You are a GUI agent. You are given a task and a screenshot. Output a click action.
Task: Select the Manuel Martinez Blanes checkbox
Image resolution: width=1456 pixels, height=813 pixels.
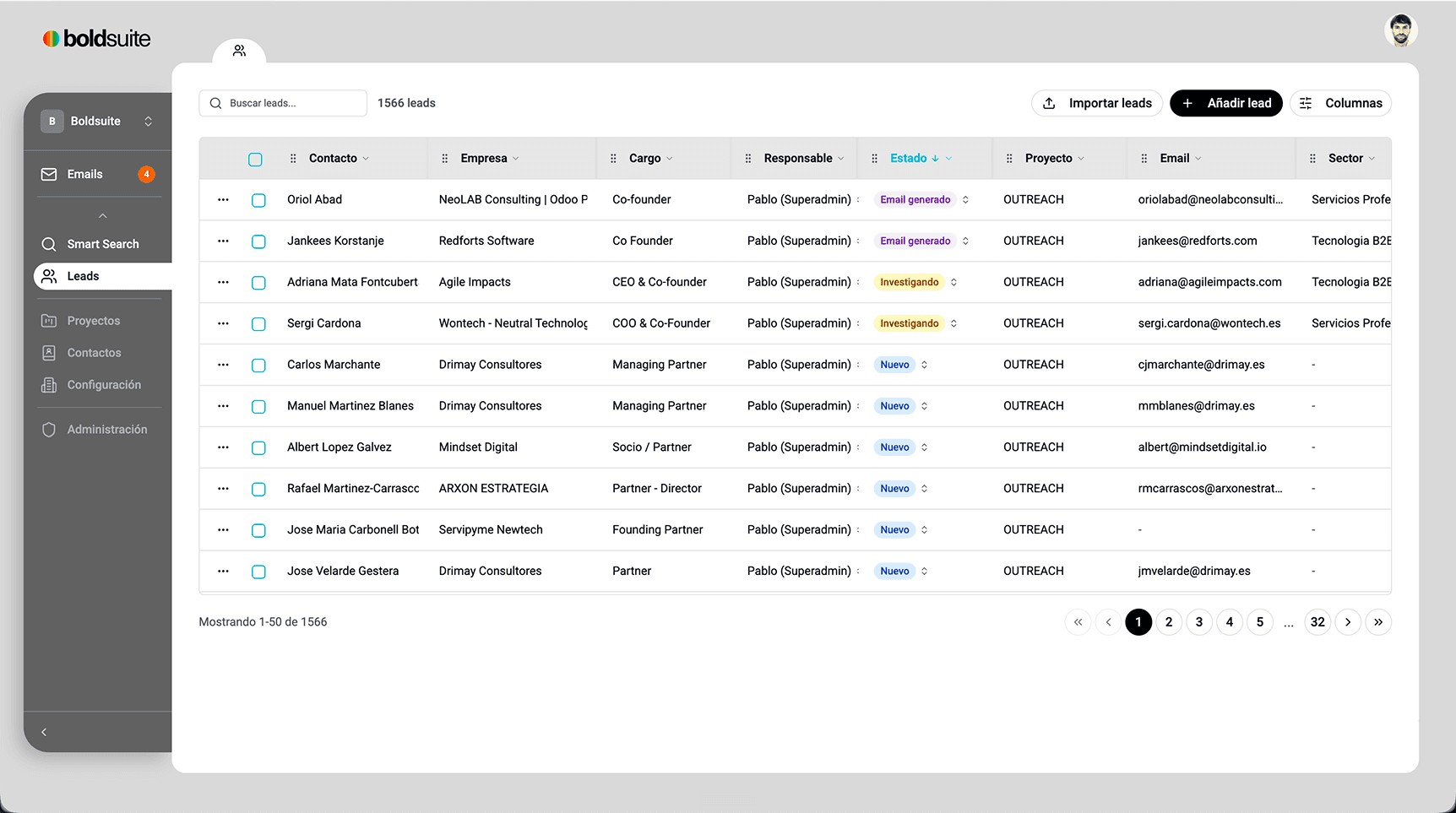pos(258,407)
